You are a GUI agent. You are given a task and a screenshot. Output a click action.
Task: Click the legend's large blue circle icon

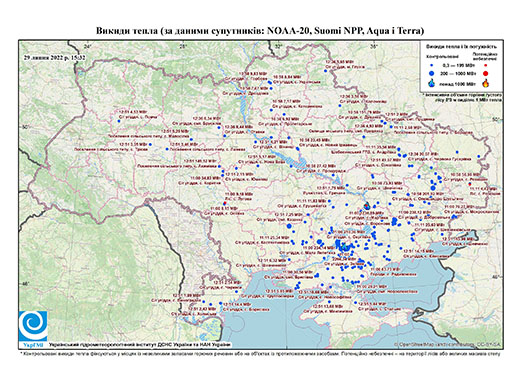[431, 73]
